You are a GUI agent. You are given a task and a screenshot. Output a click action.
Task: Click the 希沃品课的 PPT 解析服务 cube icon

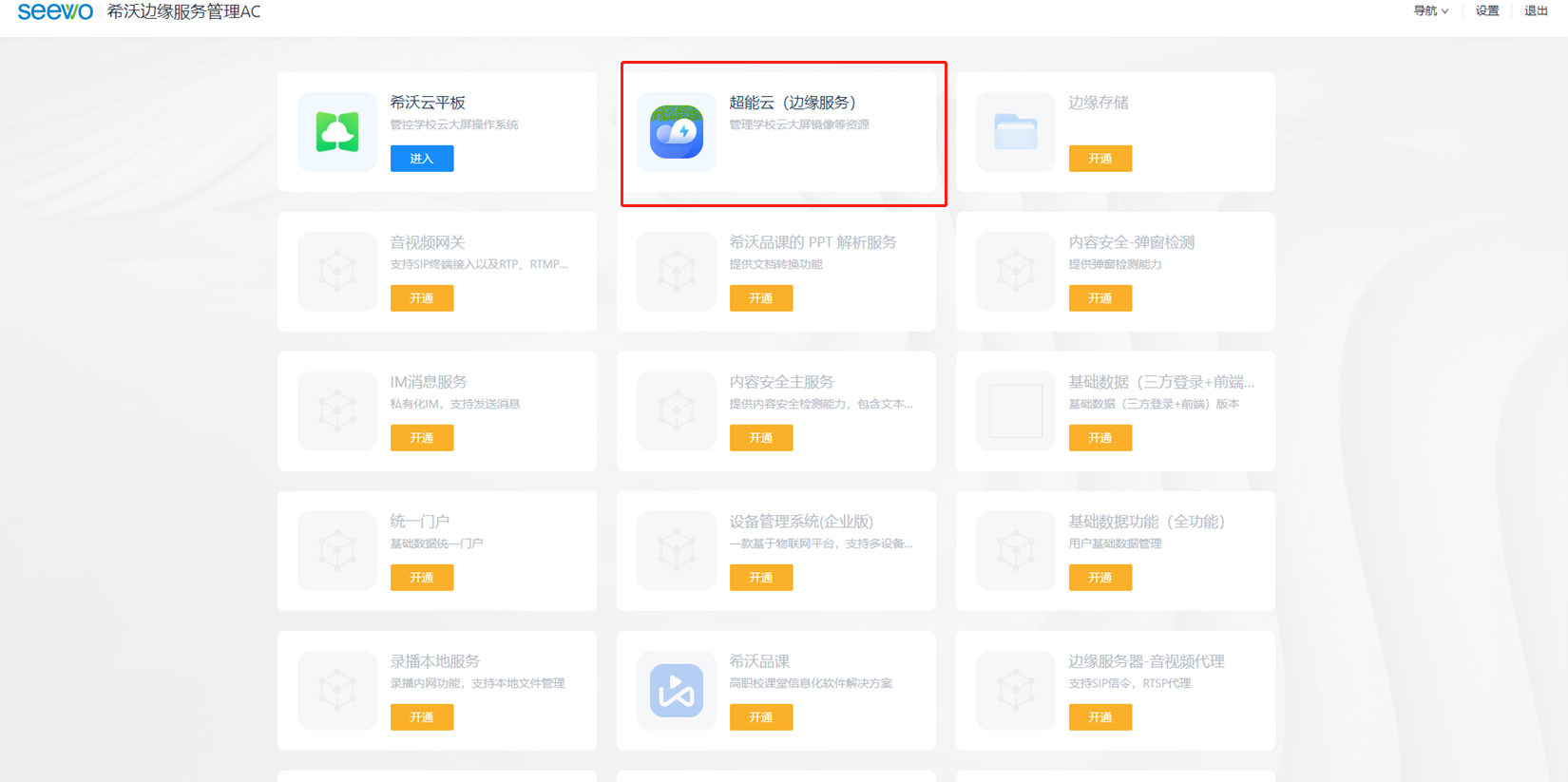pyautogui.click(x=677, y=272)
